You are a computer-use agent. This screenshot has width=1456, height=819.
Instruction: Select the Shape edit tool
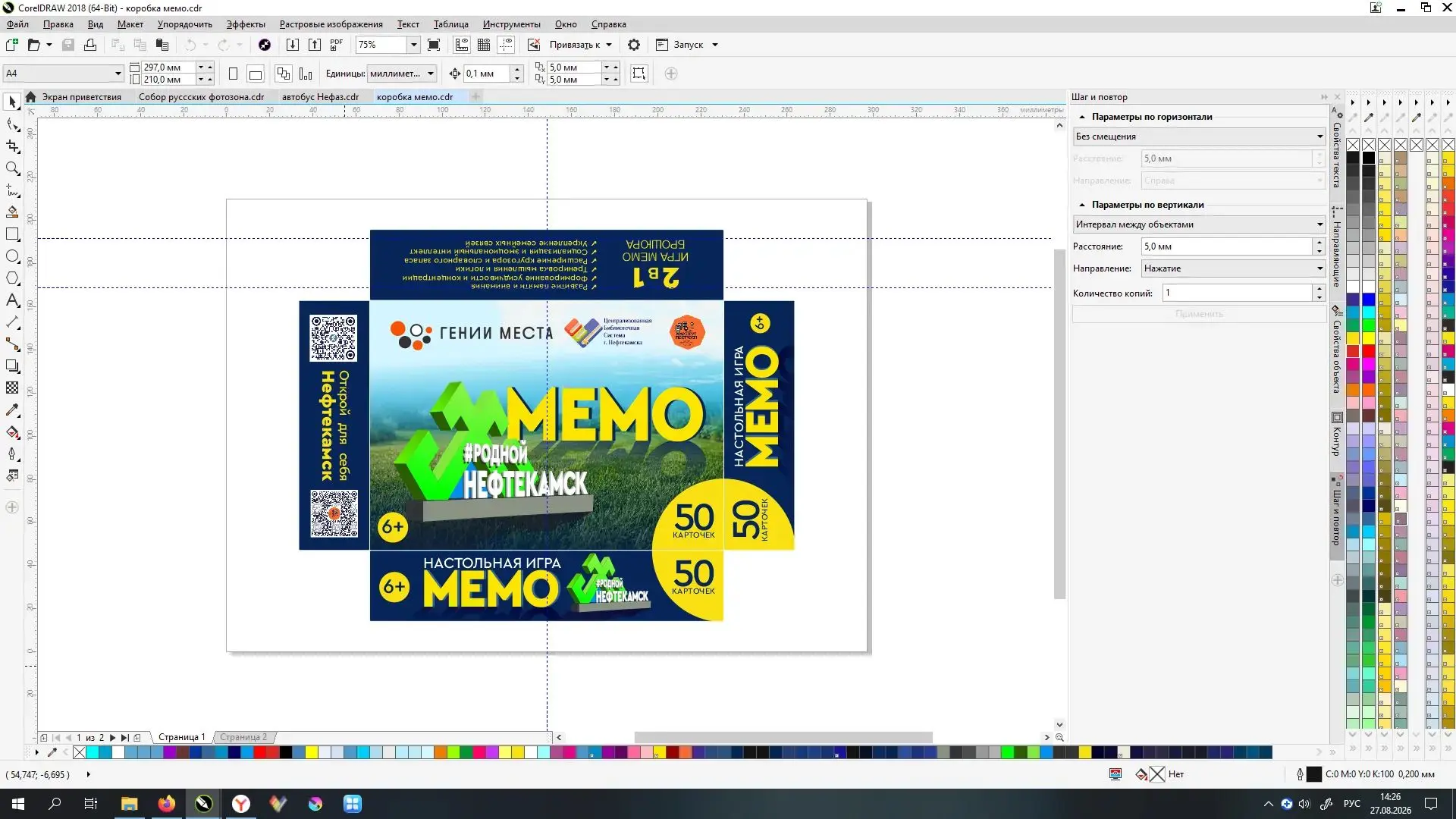[12, 124]
